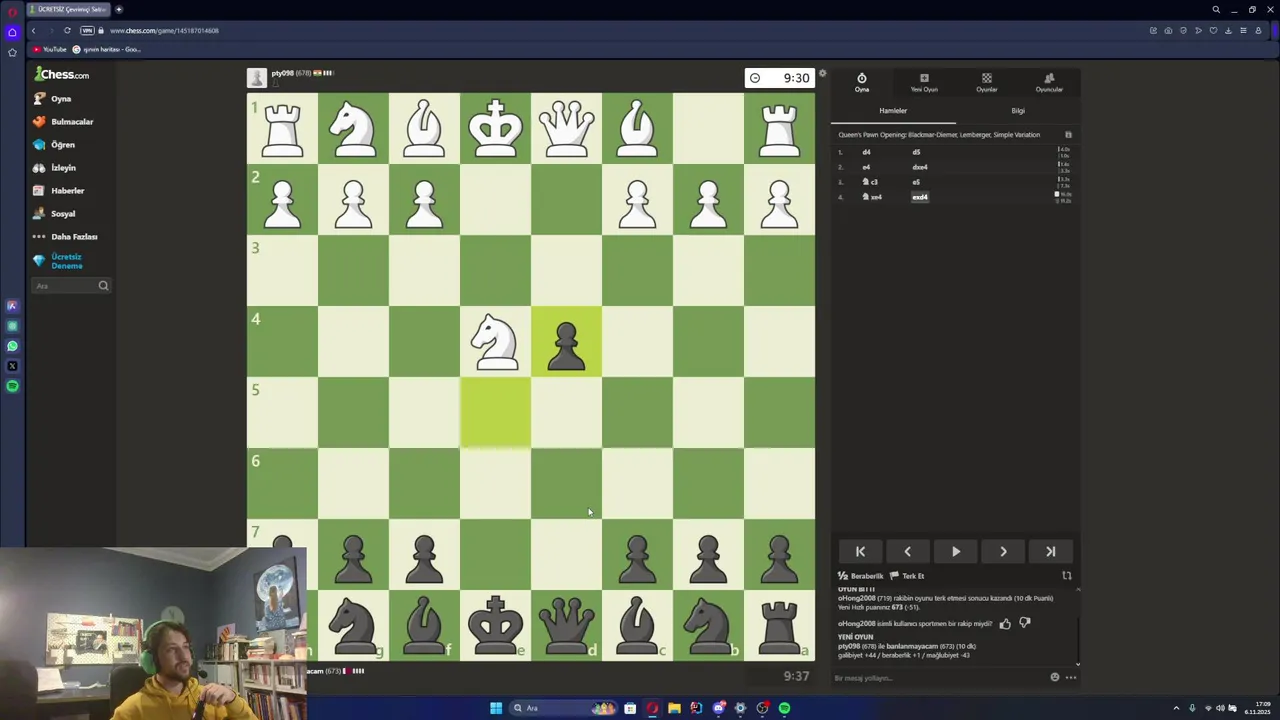This screenshot has width=1280, height=720.
Task: Open chat more options ellipsis
Action: point(1071,677)
